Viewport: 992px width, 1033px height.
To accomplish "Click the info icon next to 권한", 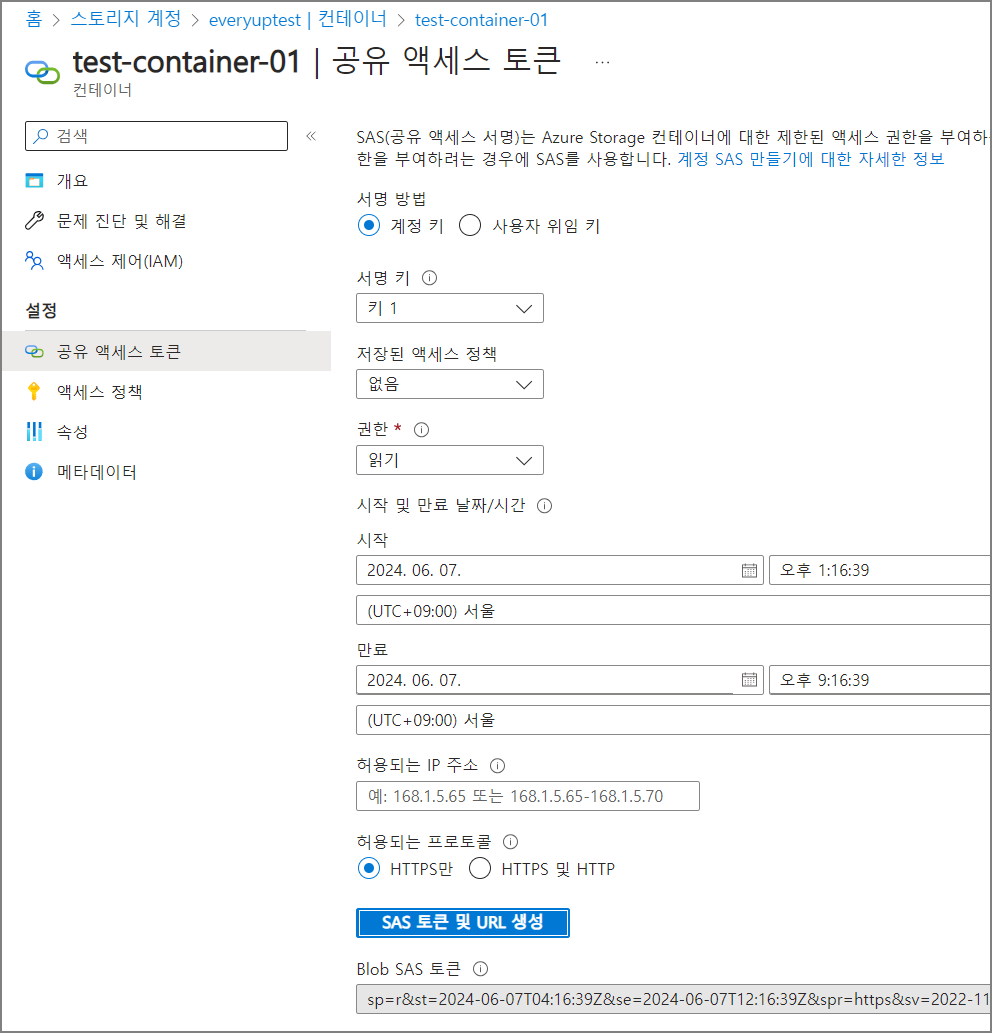I will pyautogui.click(x=422, y=430).
